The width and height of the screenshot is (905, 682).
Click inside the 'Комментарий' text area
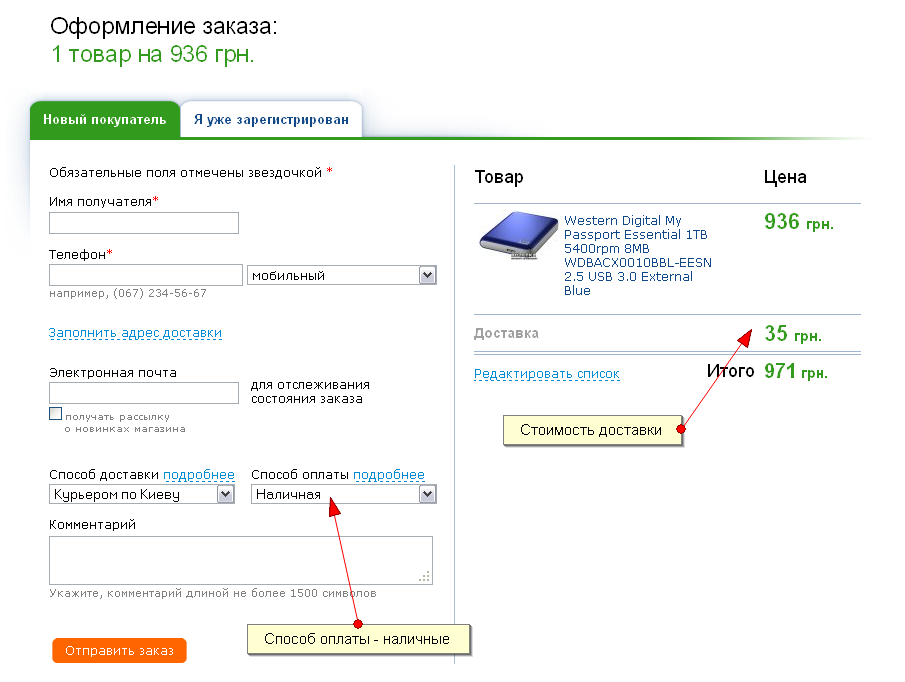(x=240, y=560)
